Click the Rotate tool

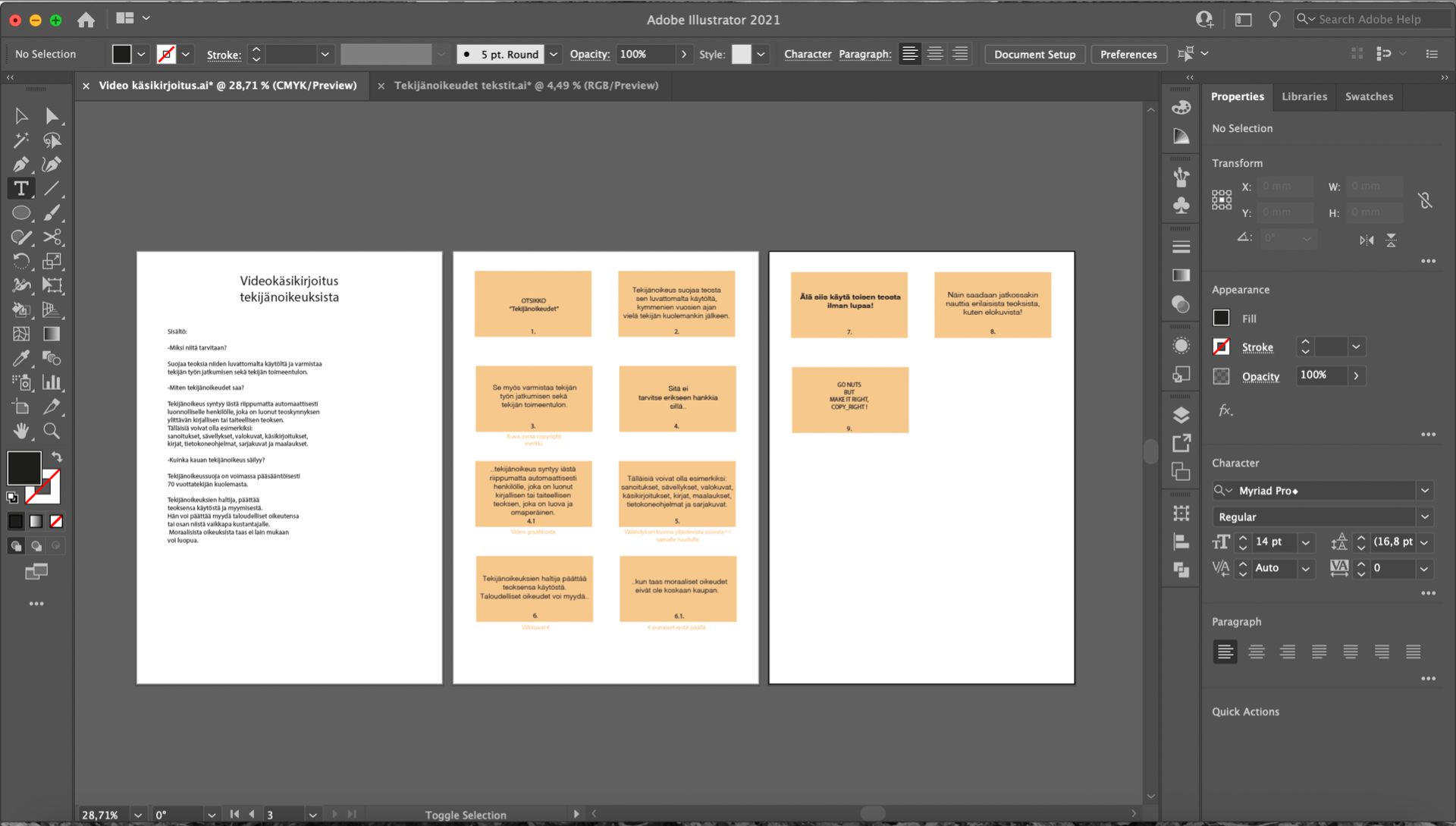21,262
